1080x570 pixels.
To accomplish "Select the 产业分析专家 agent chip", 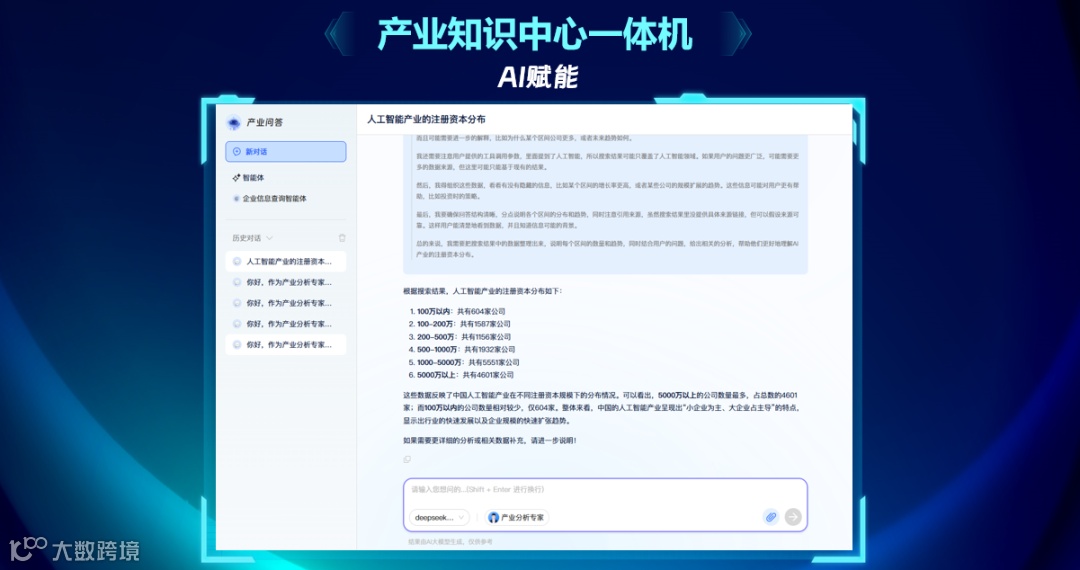I will coord(517,517).
